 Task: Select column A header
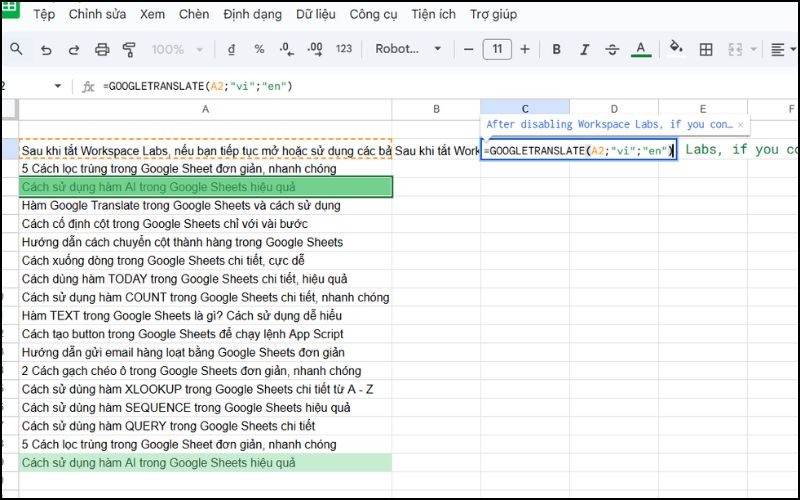[205, 109]
